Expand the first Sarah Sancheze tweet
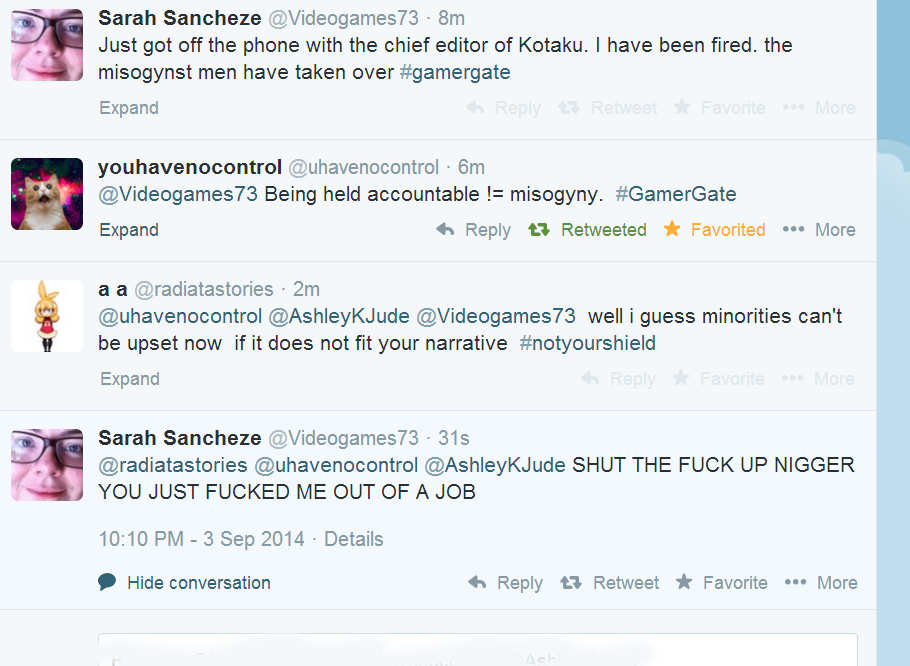910x666 pixels. click(129, 108)
